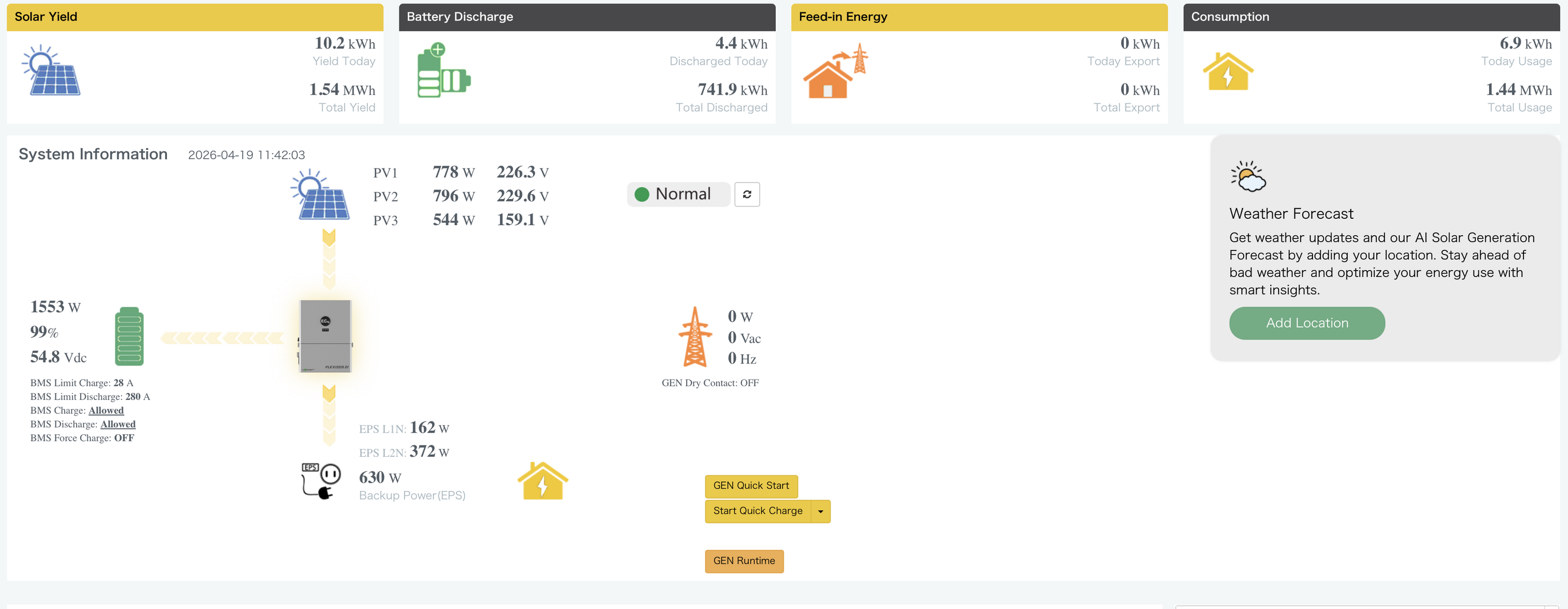Click the green Add Location button
1568x609 pixels.
click(1306, 323)
